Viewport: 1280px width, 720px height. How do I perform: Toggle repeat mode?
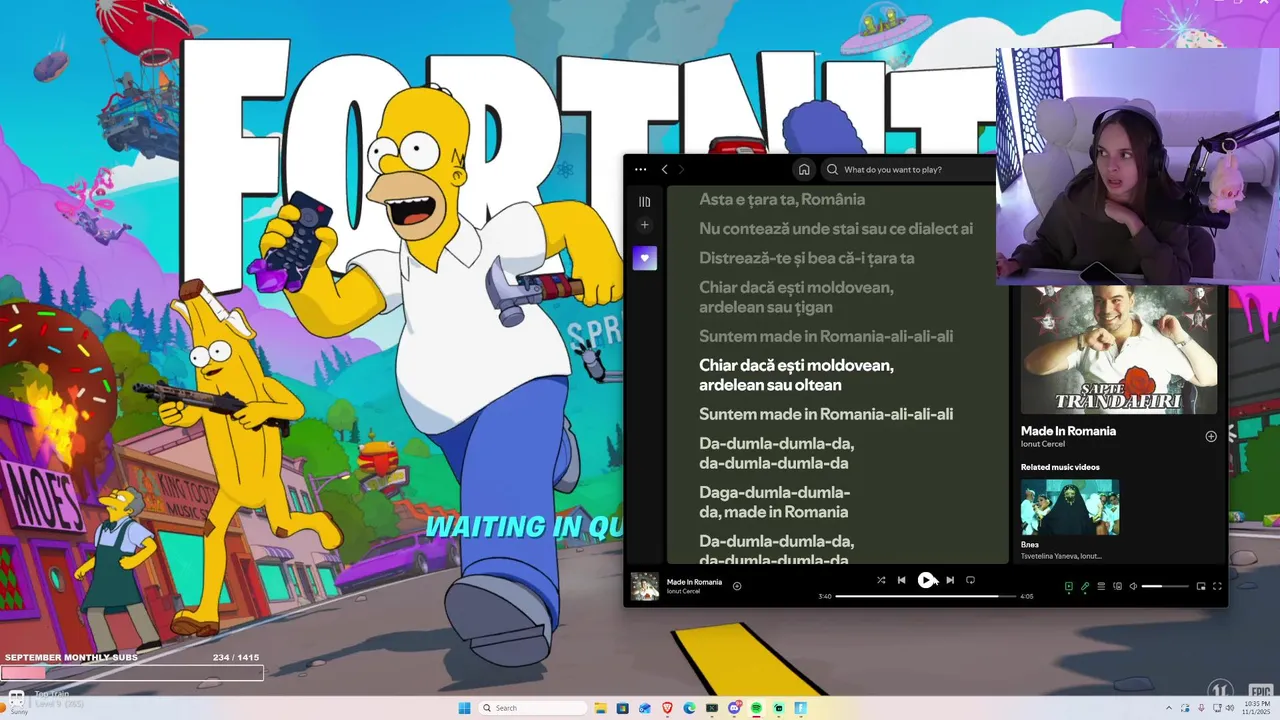970,580
